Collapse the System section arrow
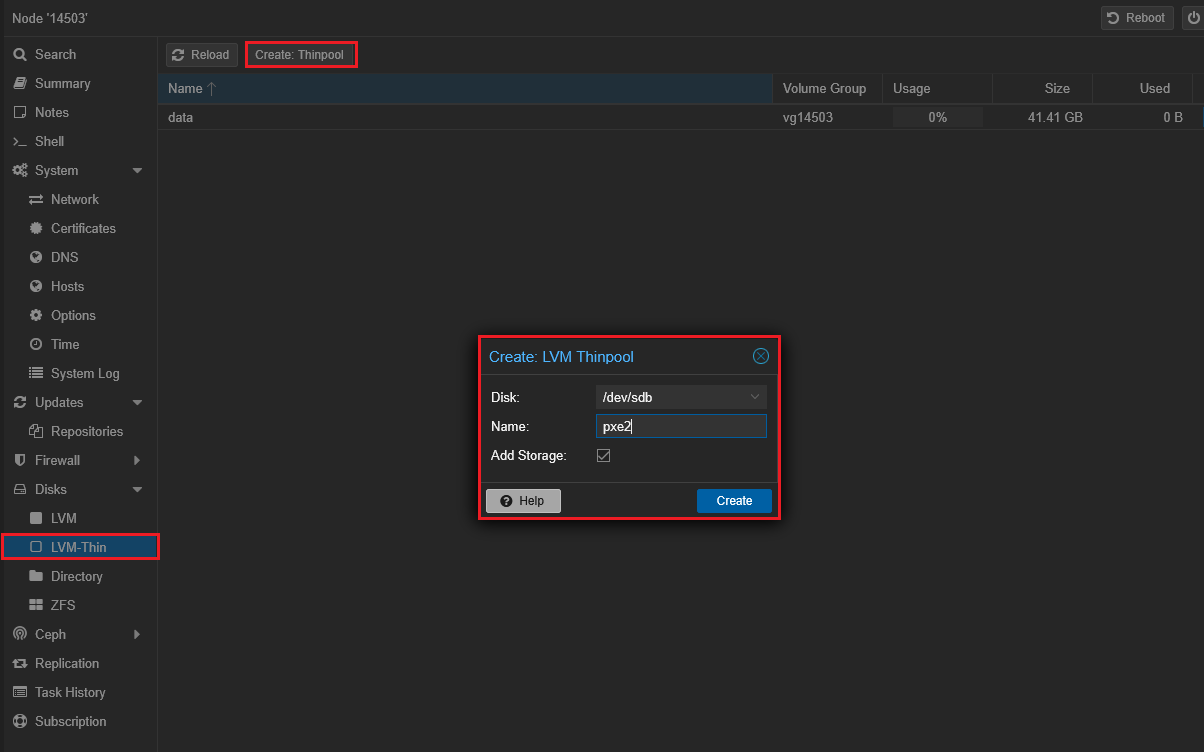 pos(137,171)
